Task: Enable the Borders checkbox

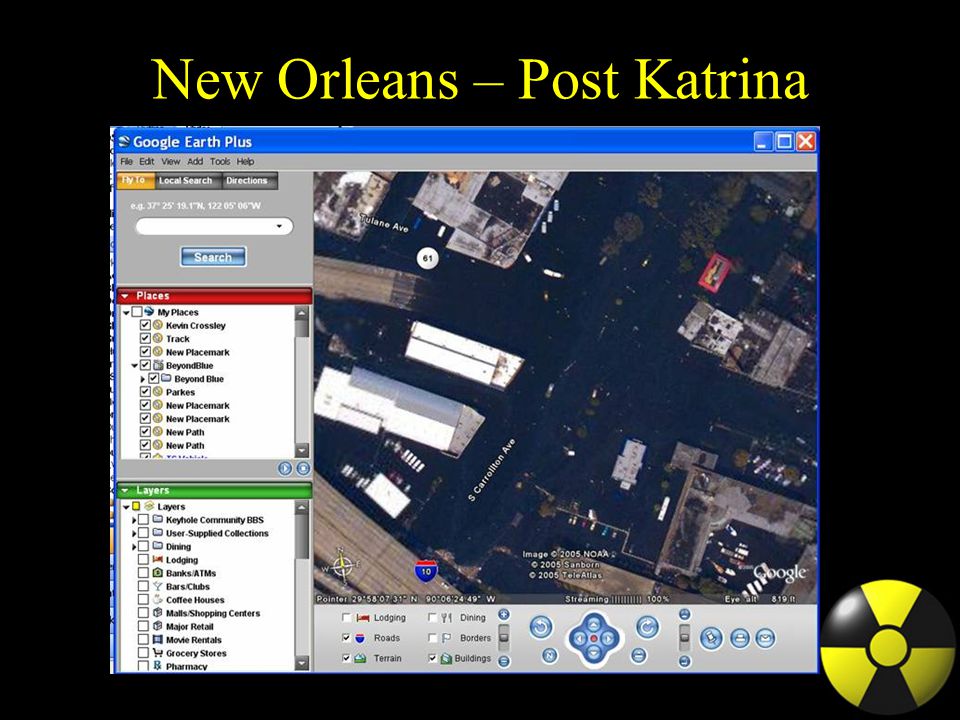Action: pos(432,637)
